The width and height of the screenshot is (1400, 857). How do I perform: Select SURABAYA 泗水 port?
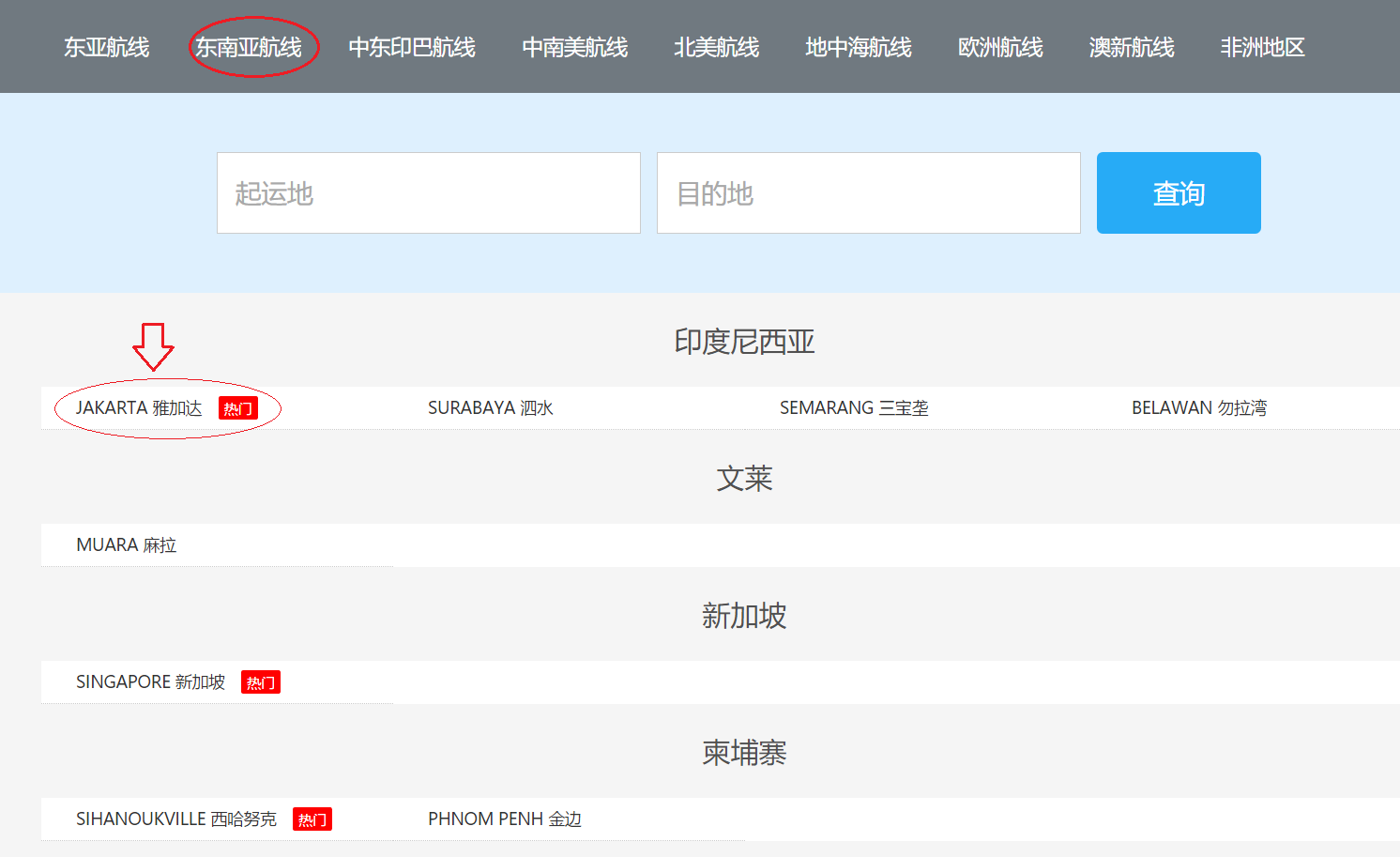pyautogui.click(x=491, y=408)
